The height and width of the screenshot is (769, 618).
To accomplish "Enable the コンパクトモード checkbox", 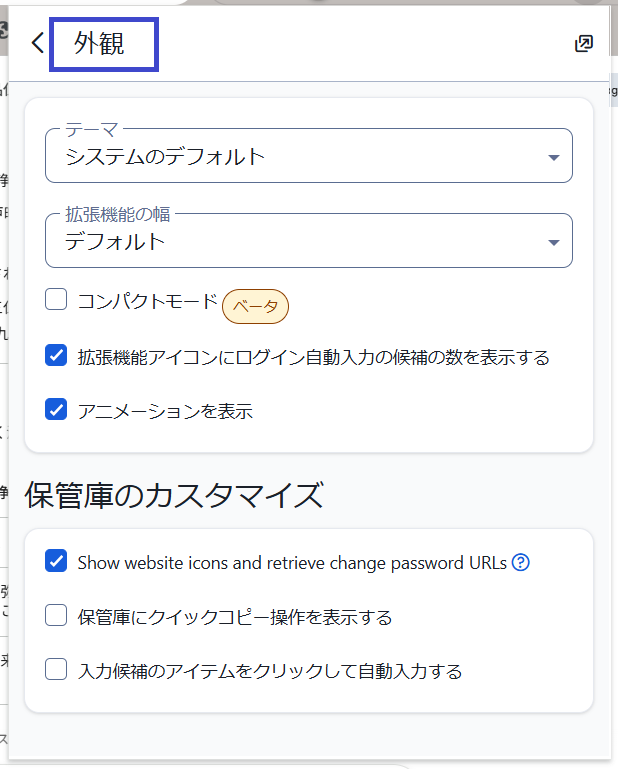I will (x=56, y=299).
